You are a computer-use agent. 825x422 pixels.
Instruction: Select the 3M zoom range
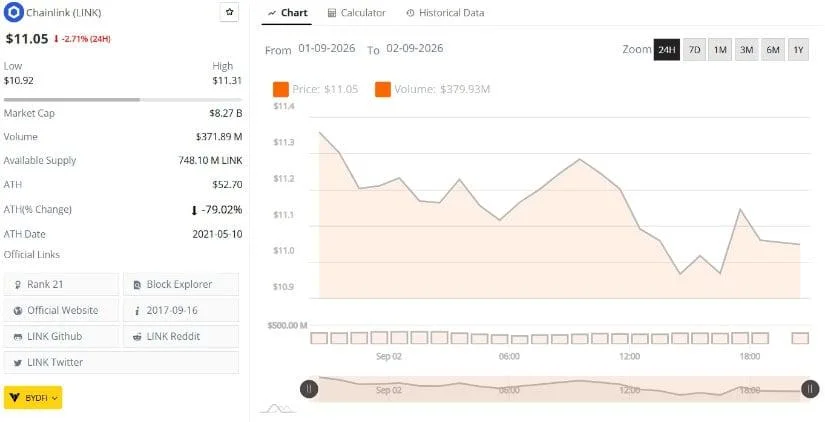point(747,50)
